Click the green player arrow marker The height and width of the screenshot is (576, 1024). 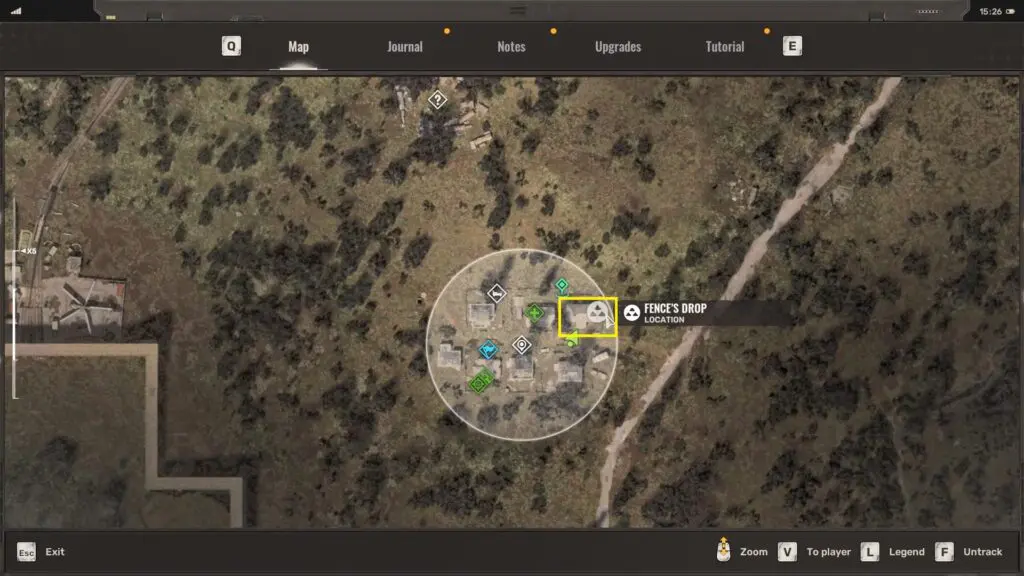click(571, 342)
